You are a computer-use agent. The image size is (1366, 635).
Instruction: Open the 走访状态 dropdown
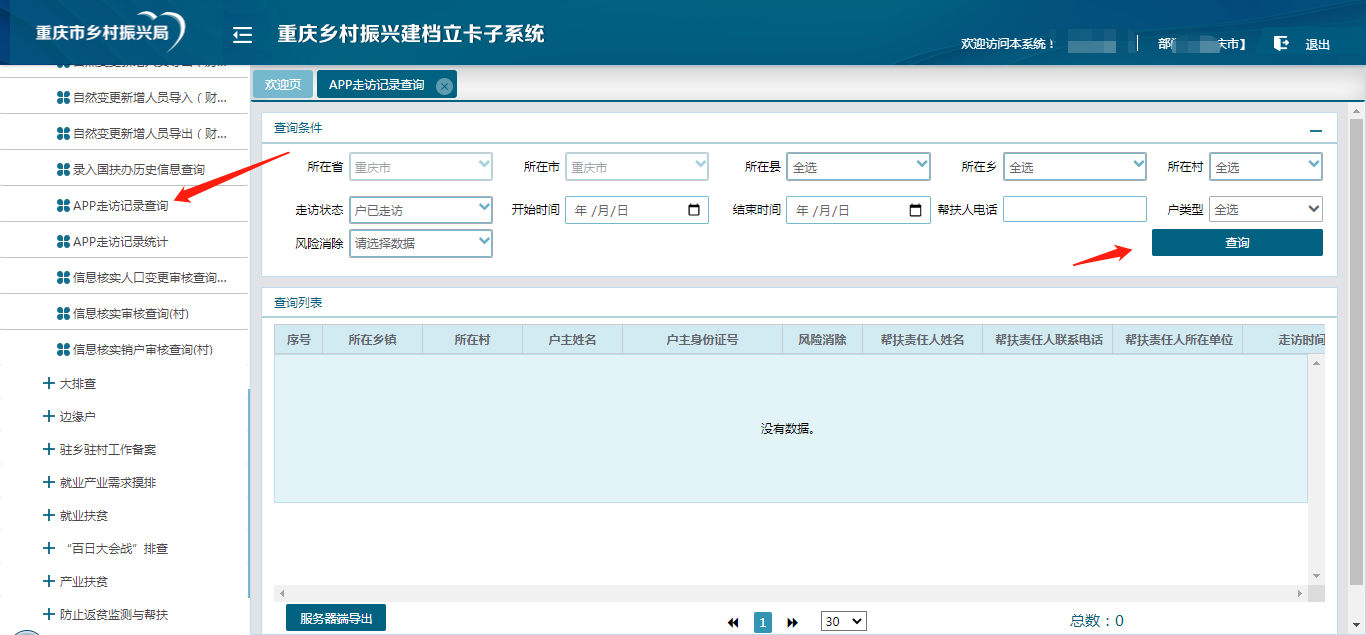[420, 210]
